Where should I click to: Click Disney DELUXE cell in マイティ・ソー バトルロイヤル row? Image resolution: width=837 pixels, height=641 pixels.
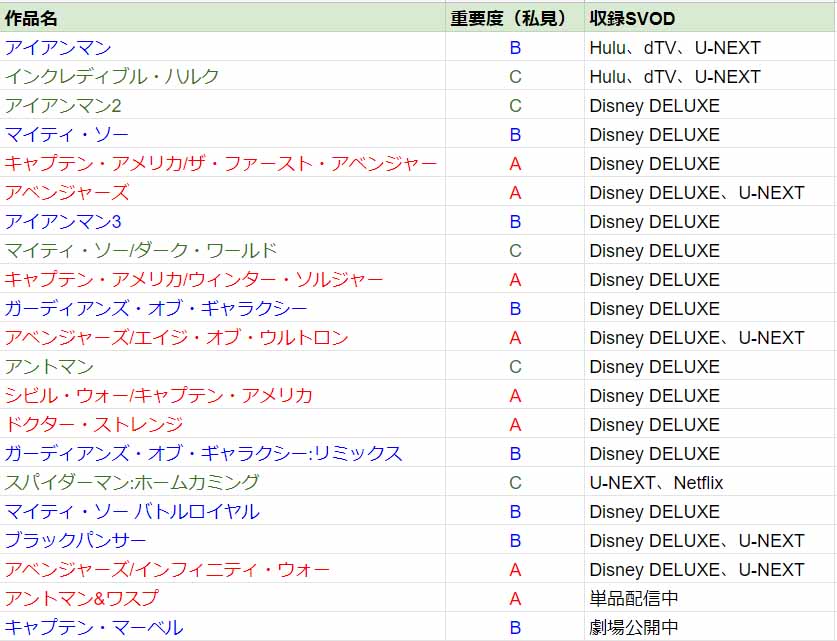tap(710, 511)
